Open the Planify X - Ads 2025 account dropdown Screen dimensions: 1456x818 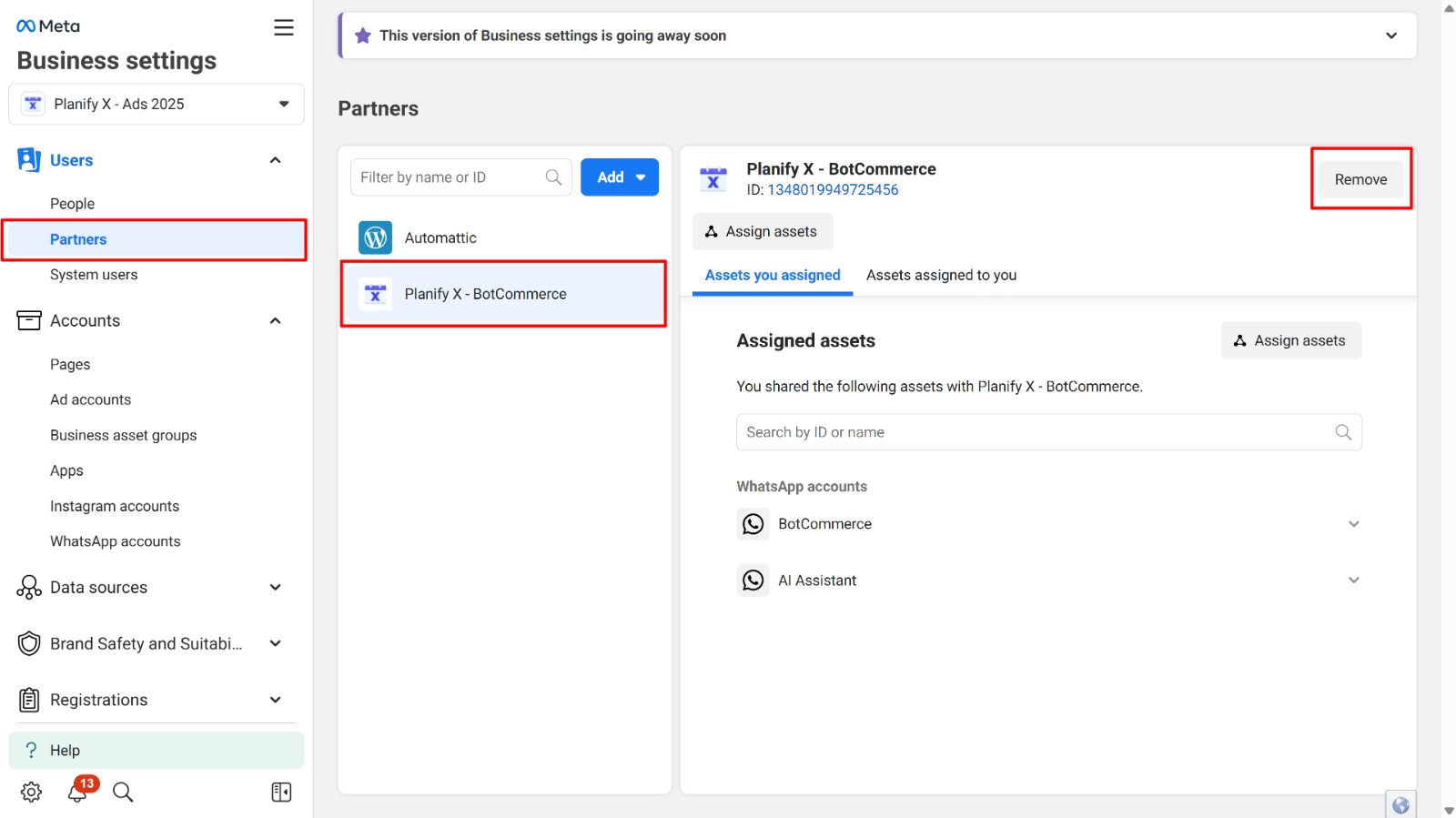[157, 104]
